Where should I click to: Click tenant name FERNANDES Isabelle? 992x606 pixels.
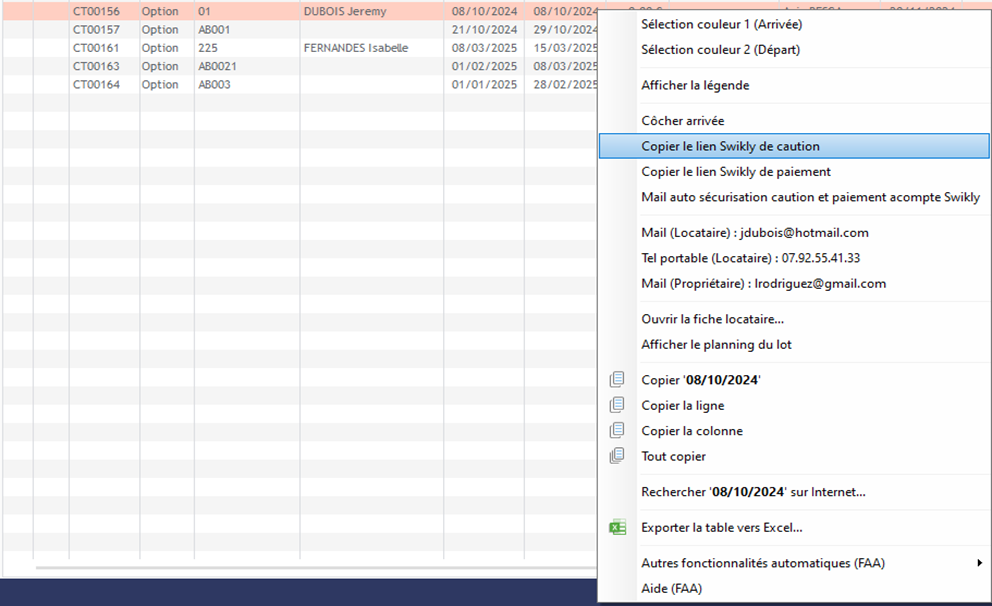point(356,48)
